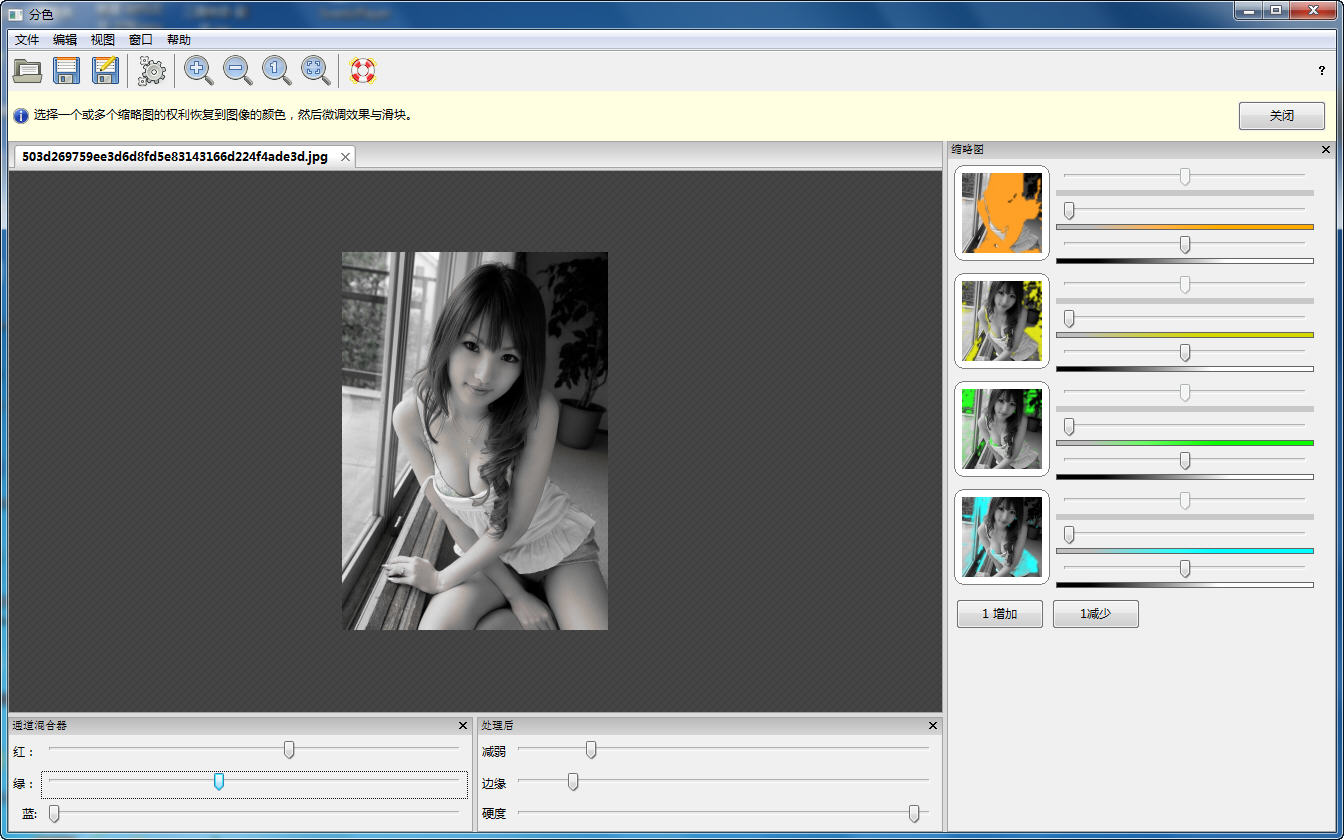Click the 减弱 slider handle

[591, 750]
